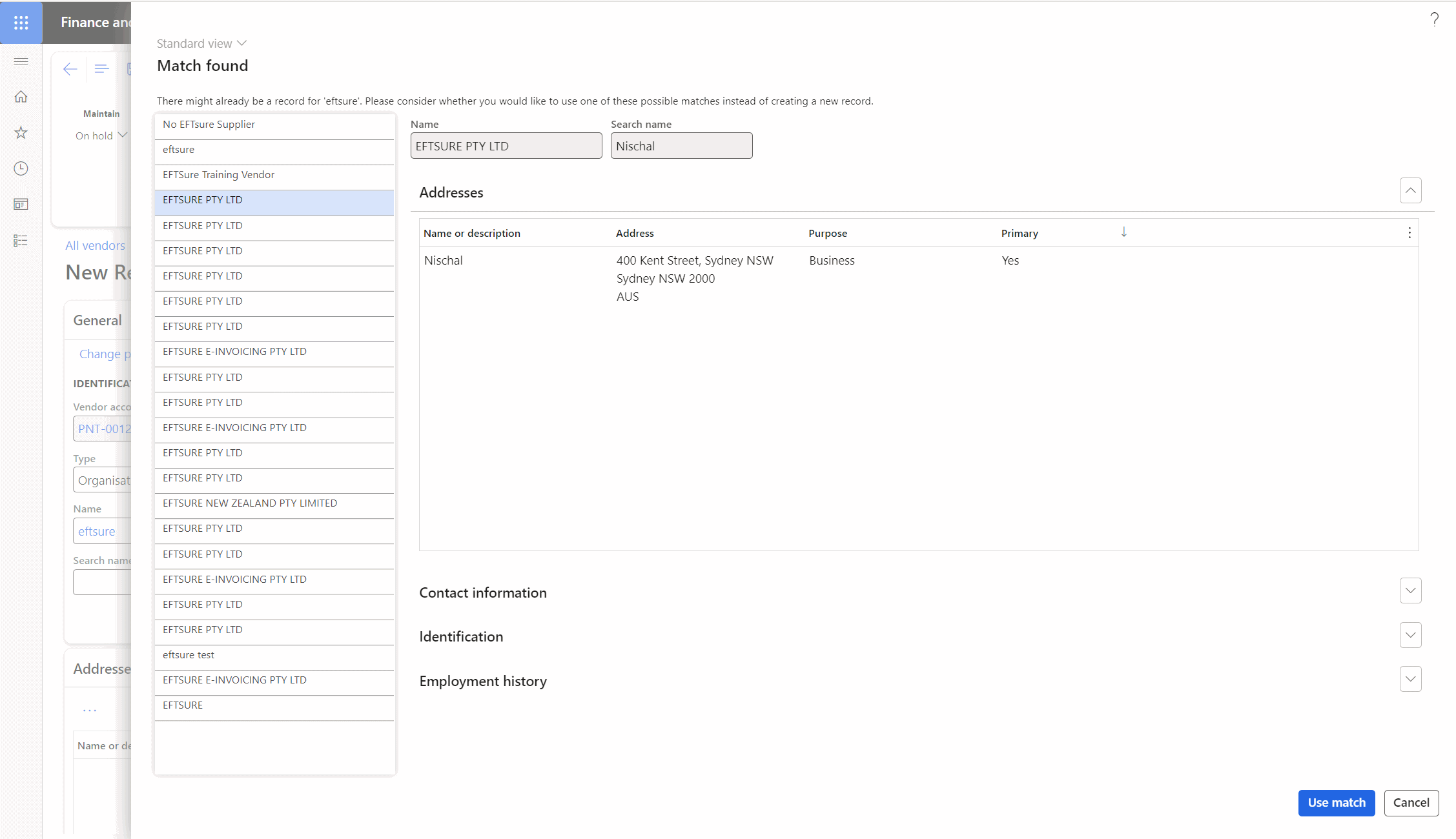
Task: Open the On hold dropdown
Action: [x=101, y=136]
